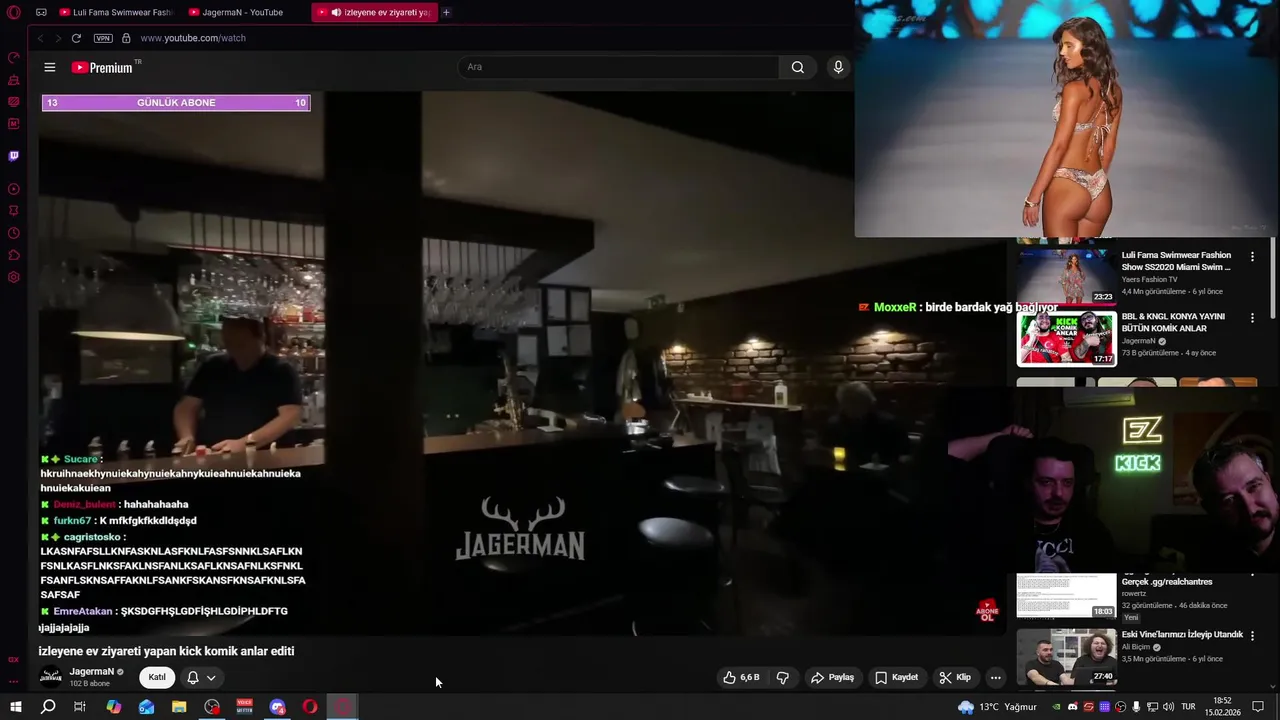1280x720 pixels.
Task: Open GX Control speedometer in sidebar
Action: pos(14,57)
